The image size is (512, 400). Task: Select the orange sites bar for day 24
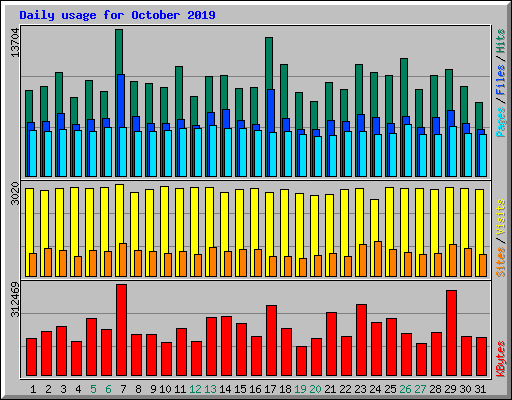[378, 259]
